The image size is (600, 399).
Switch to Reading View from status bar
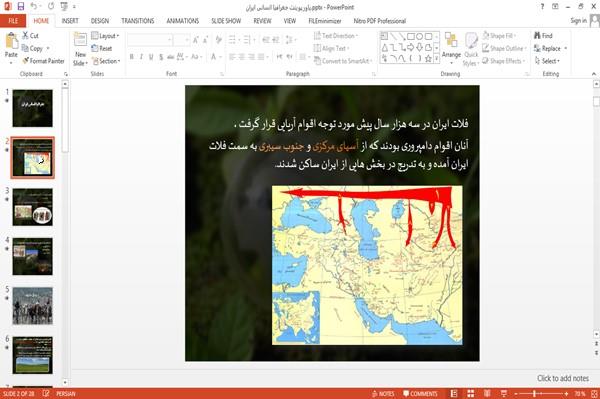pyautogui.click(x=487, y=393)
